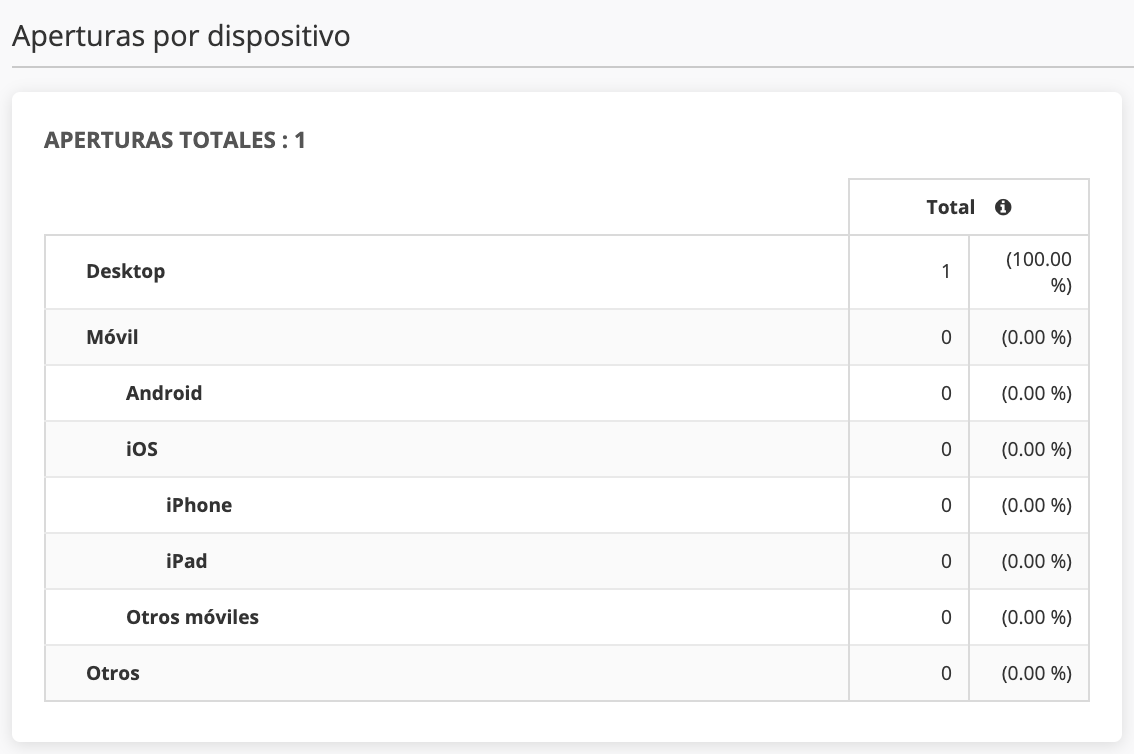Image resolution: width=1134 pixels, height=754 pixels.
Task: Click the Móvil row count value
Action: point(946,337)
